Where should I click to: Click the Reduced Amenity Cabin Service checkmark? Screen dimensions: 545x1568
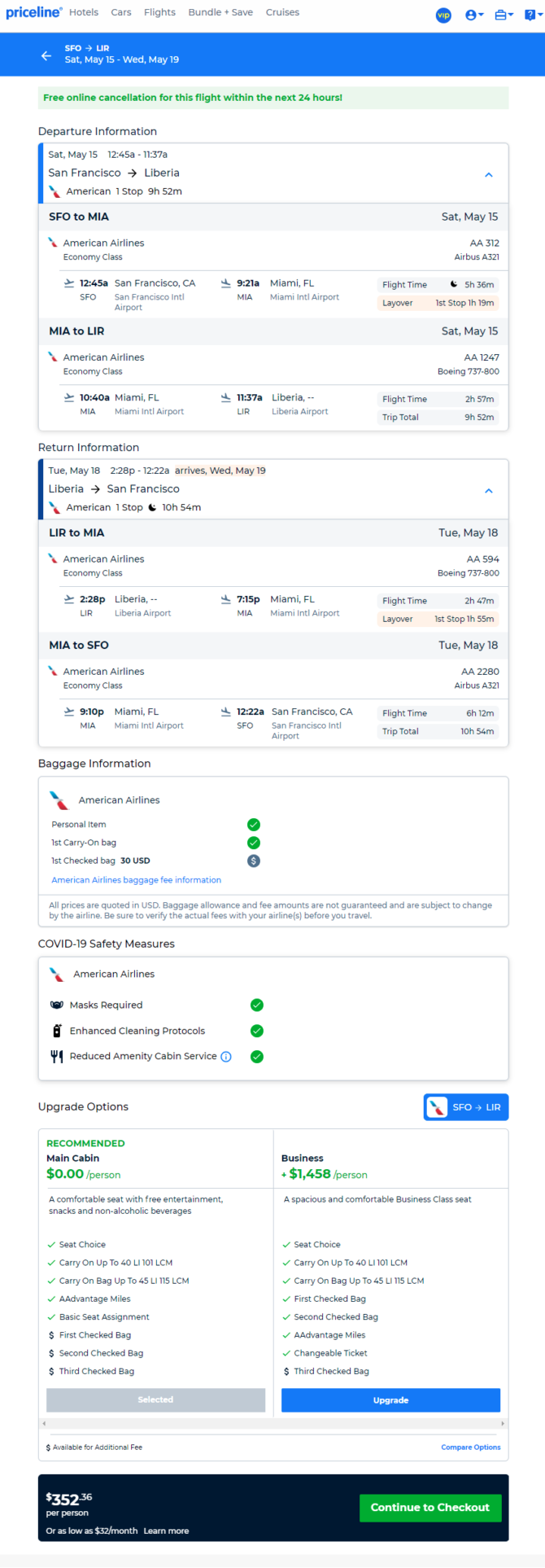257,1057
